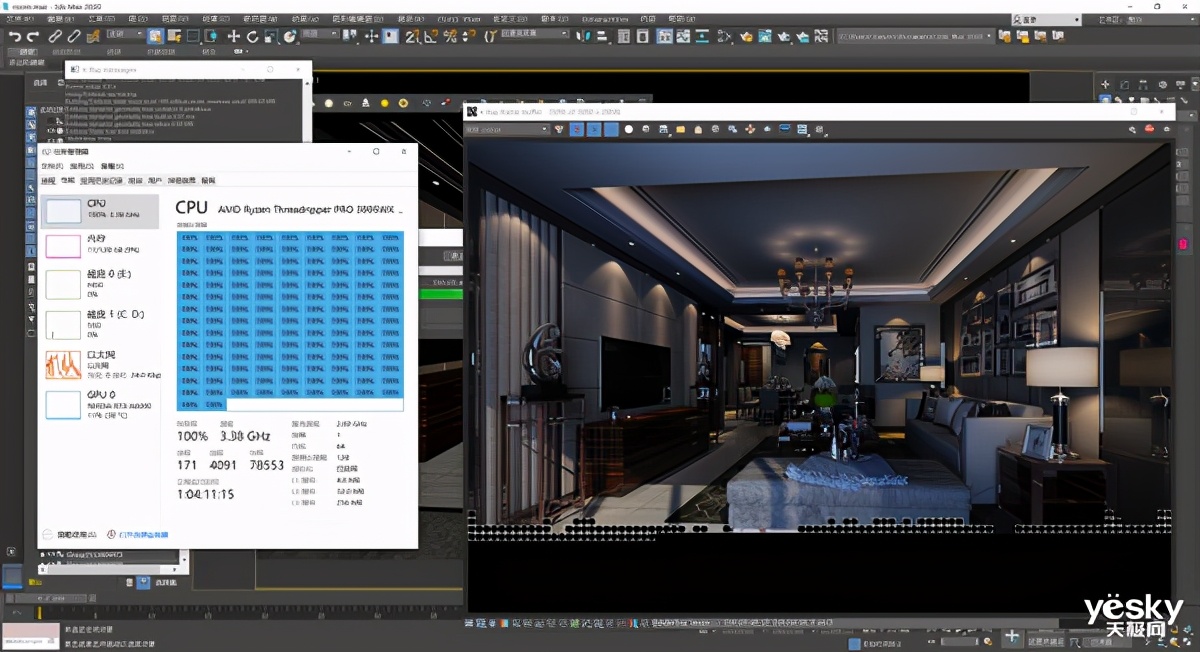Toggle the Angle Snap tool

pyautogui.click(x=431, y=36)
